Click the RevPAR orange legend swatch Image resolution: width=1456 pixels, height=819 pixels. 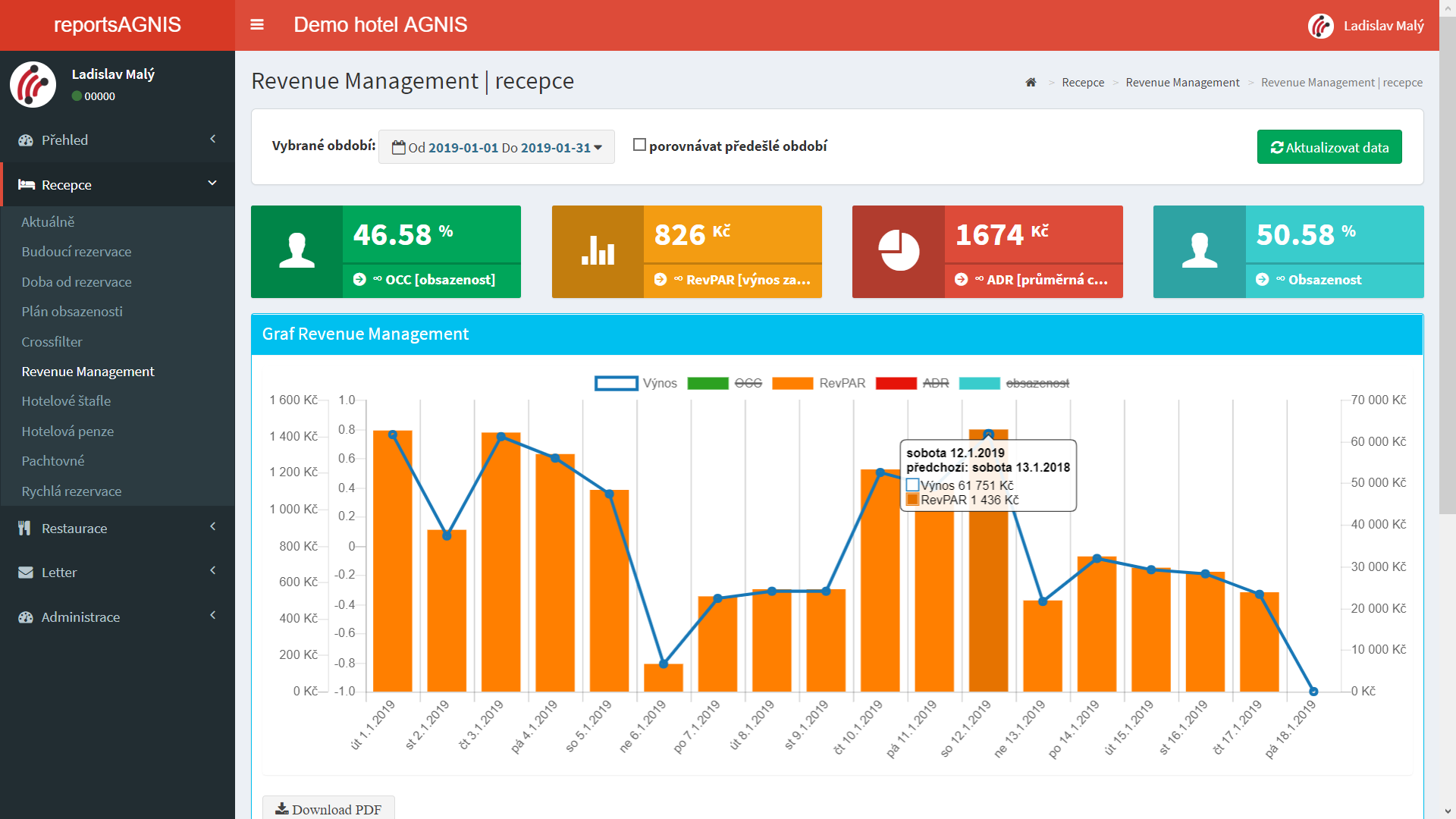tap(792, 384)
